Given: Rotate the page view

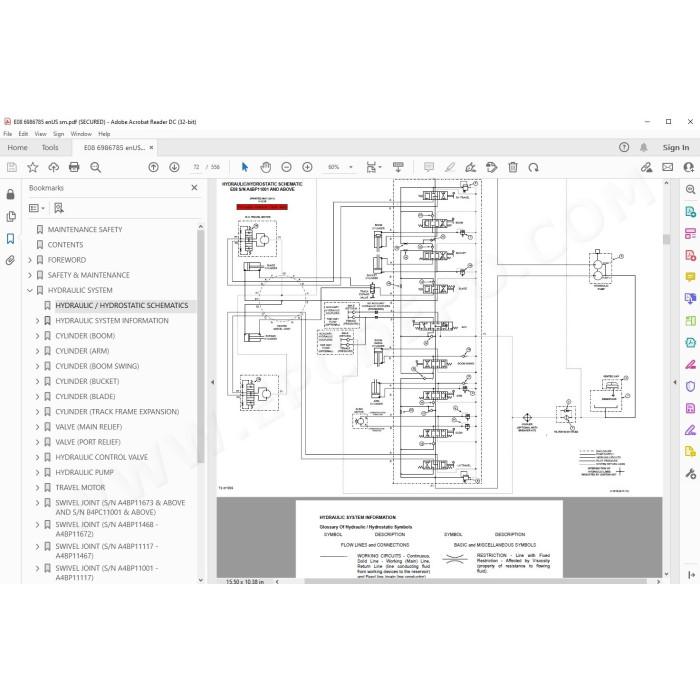Looking at the screenshot, I should 533,167.
